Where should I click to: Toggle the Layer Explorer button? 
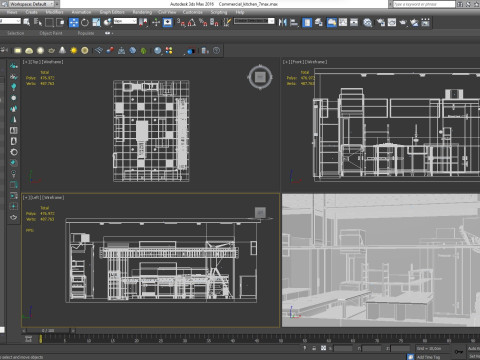point(319,23)
